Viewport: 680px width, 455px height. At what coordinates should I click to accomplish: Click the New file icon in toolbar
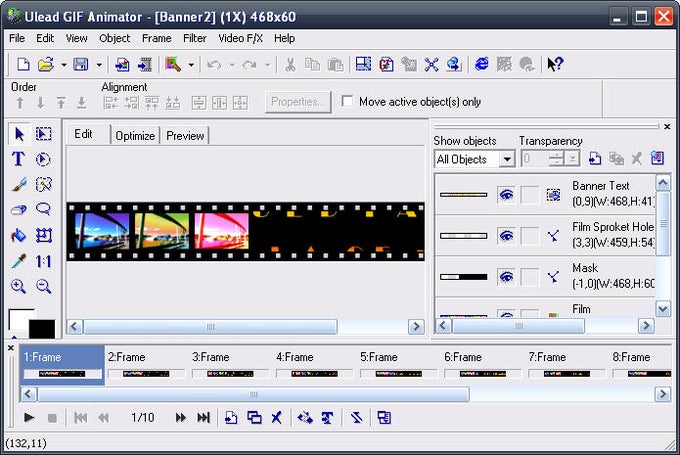23,65
